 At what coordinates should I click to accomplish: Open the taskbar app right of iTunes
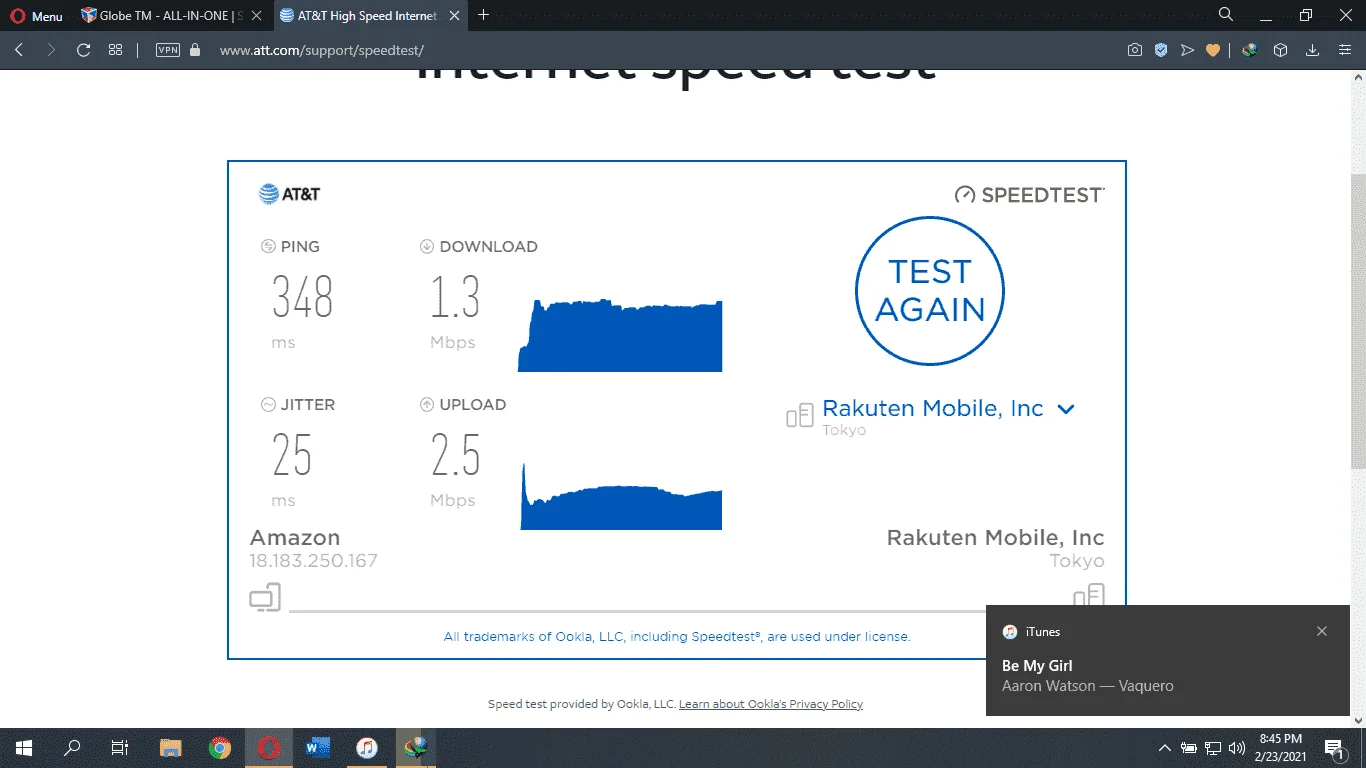415,748
